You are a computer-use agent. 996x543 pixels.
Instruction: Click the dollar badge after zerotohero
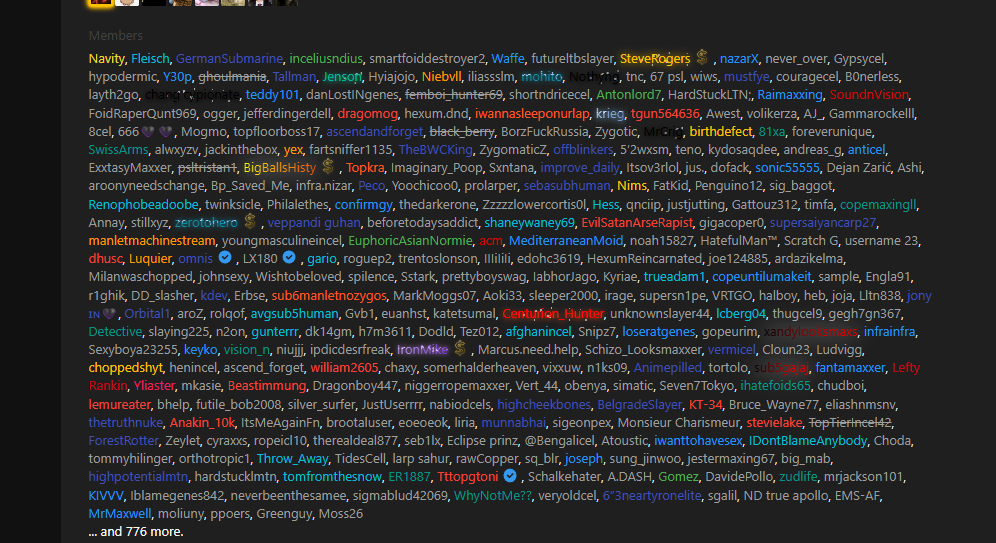pyautogui.click(x=250, y=221)
